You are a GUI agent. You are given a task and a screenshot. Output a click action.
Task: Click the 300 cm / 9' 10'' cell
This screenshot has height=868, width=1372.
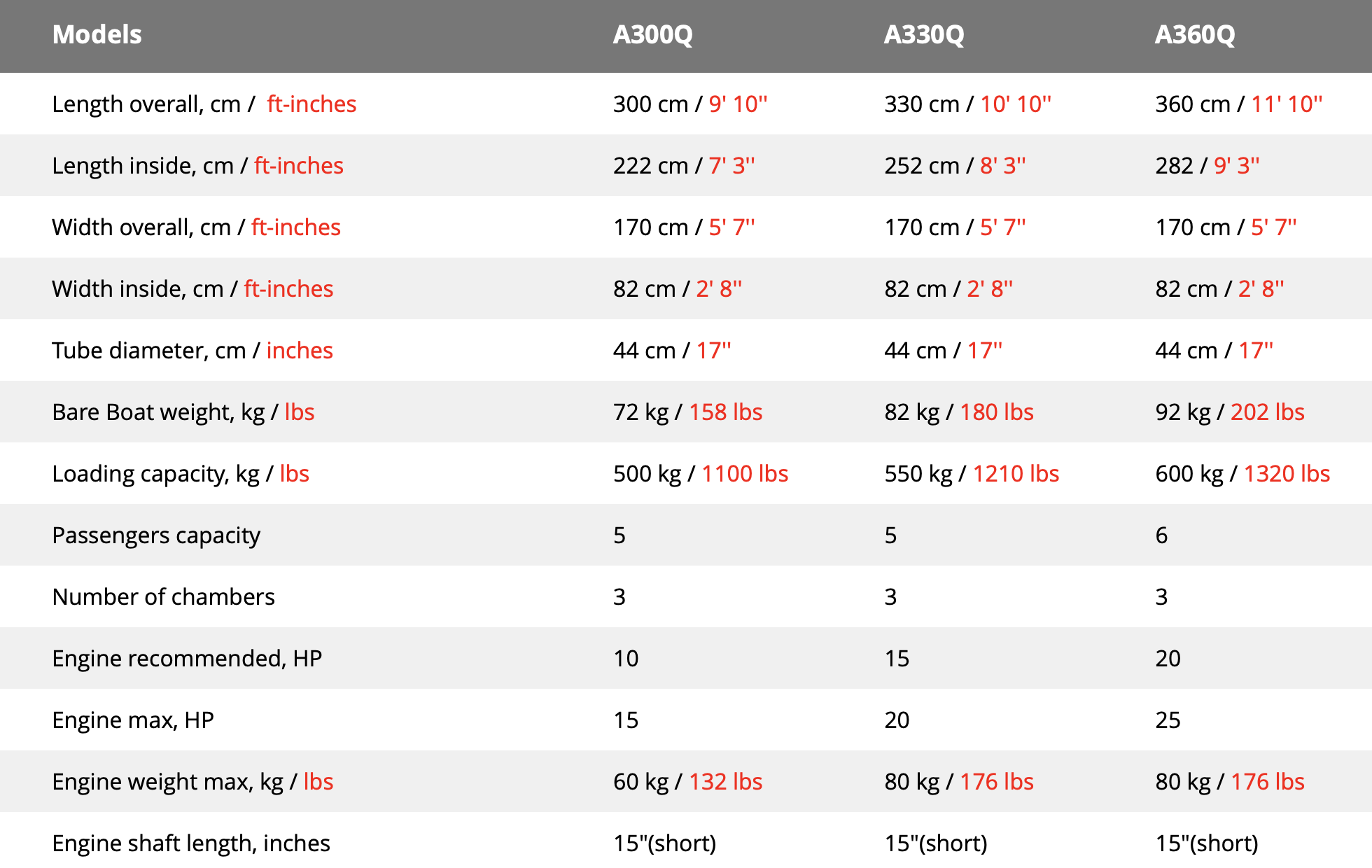pyautogui.click(x=690, y=104)
